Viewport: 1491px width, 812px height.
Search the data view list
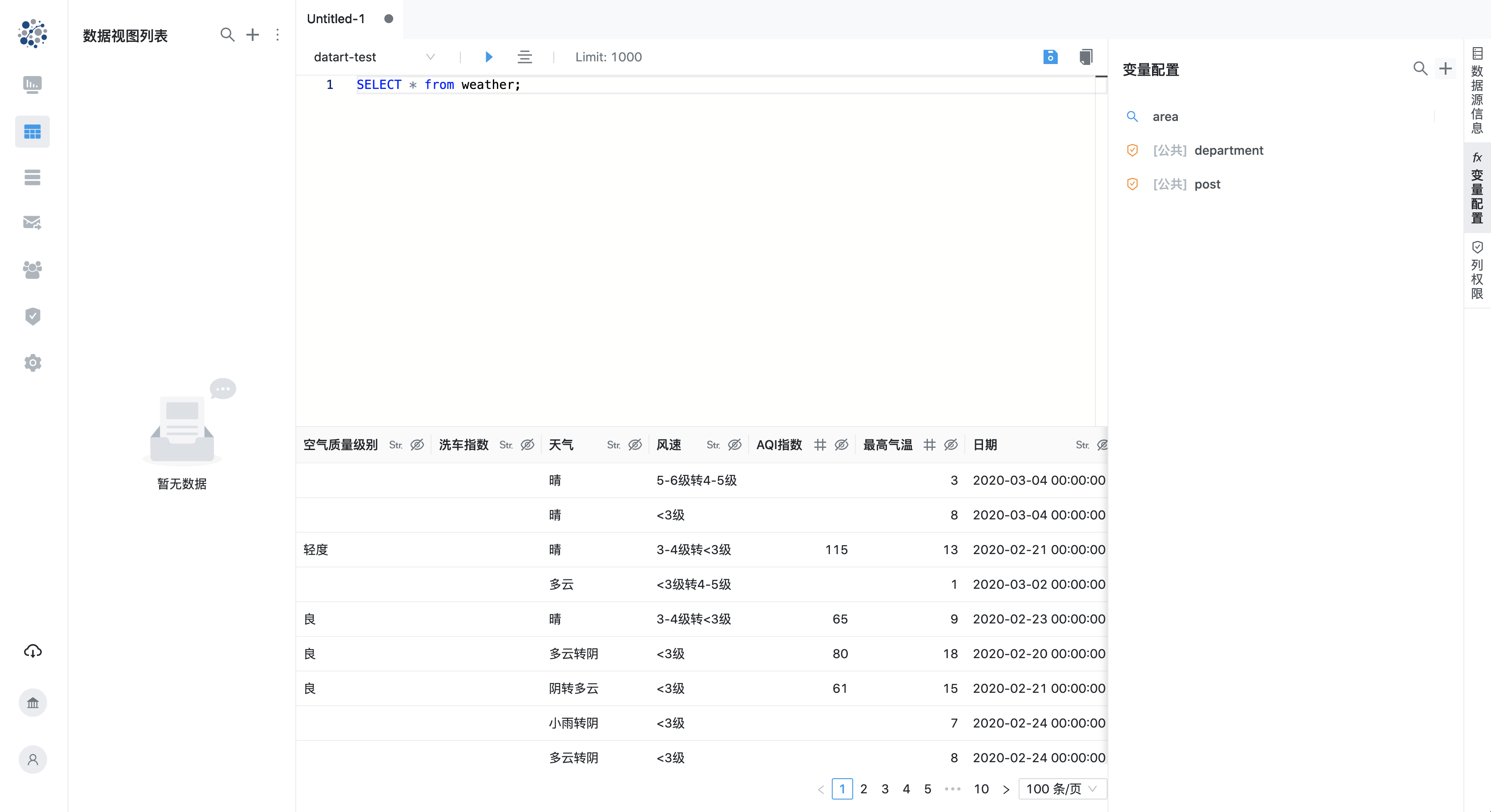click(227, 35)
